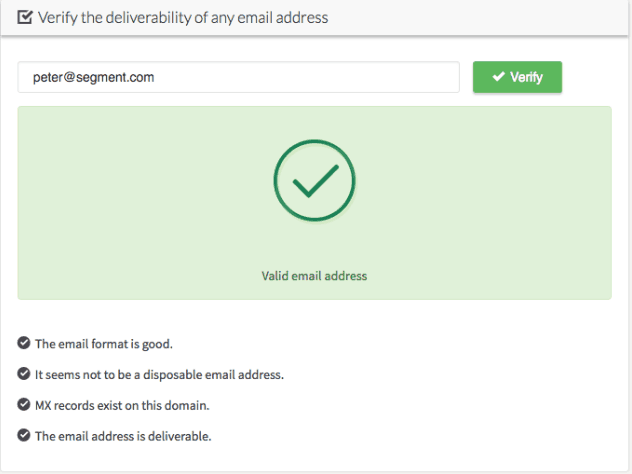Screen dimensions: 632x474
Task: Click the gray header bar area
Action: click(464, 17)
